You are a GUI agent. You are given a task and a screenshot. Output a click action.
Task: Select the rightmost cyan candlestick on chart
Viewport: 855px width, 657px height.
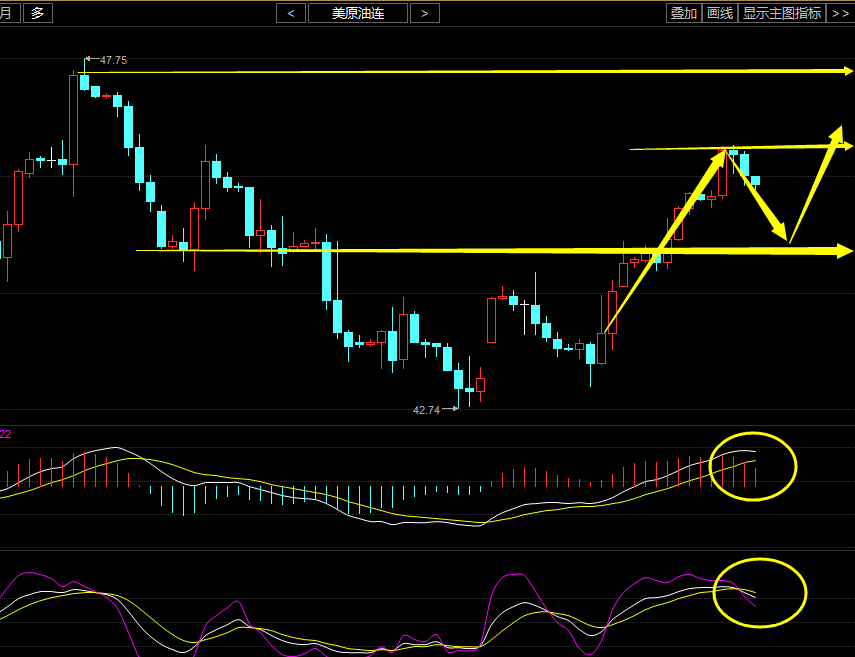[755, 180]
